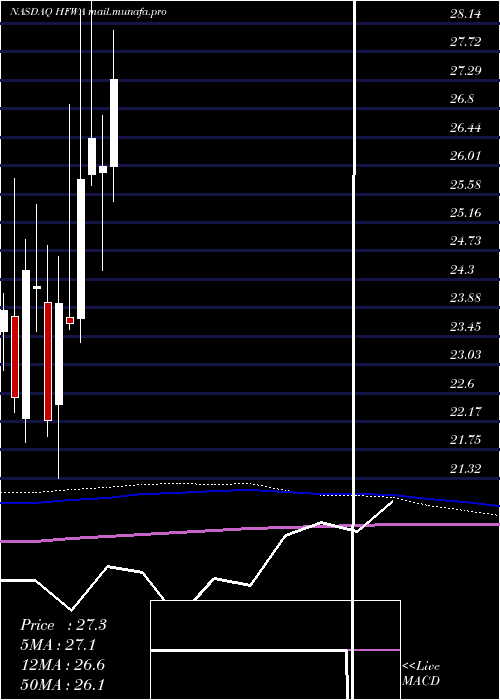Click the 27.72 price axis label
This screenshot has height=700, width=500.
tap(466, 42)
